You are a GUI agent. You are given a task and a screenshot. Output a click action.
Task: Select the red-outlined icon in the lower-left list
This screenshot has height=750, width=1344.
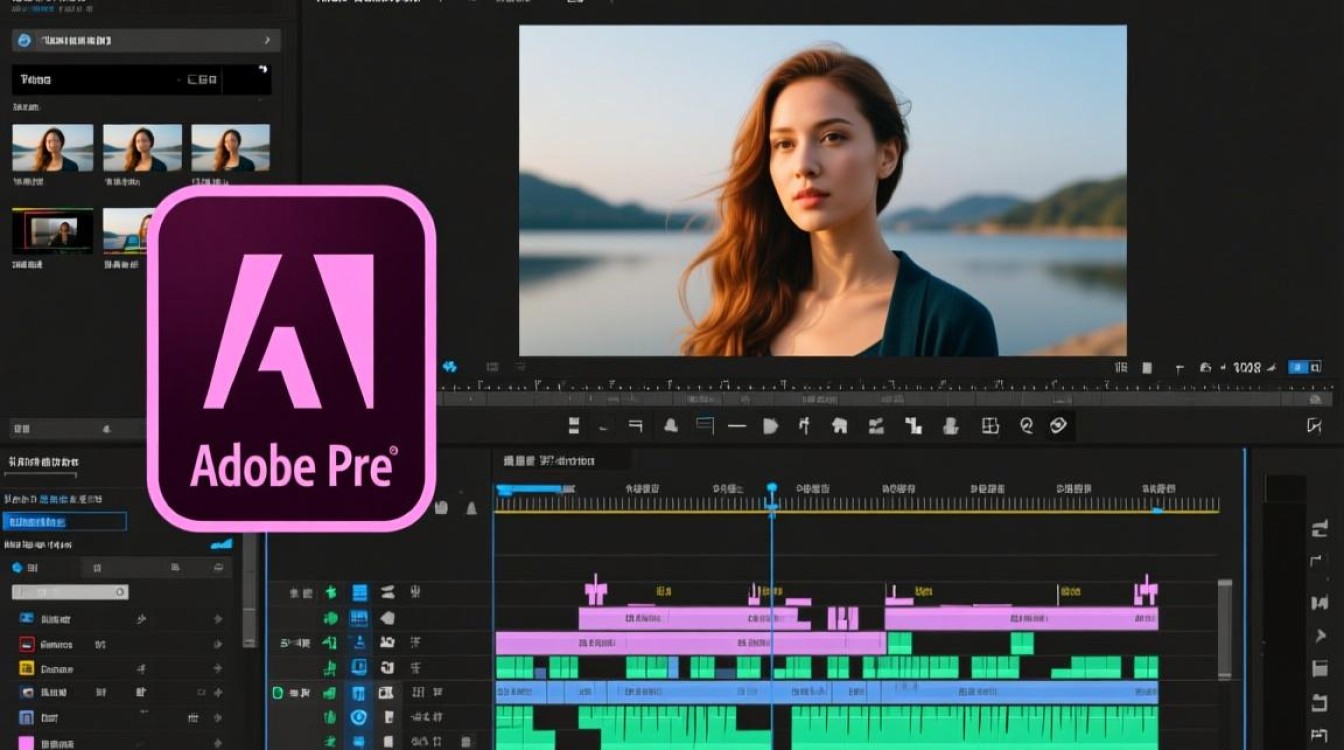point(26,645)
